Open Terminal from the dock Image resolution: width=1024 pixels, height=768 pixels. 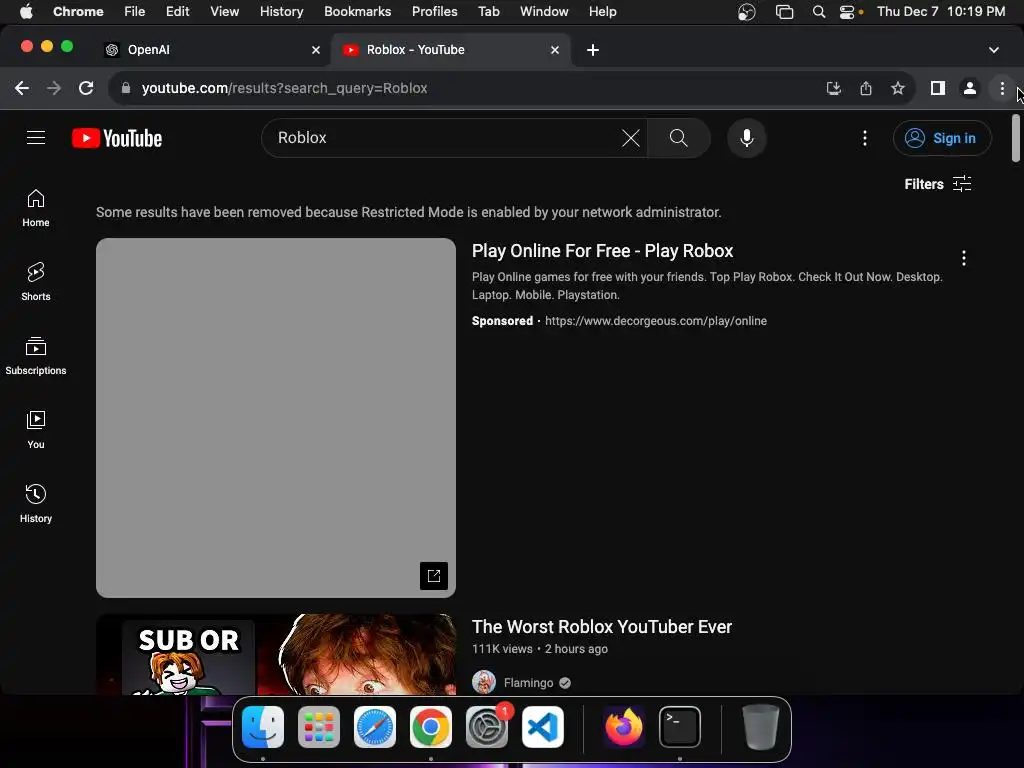coord(680,727)
